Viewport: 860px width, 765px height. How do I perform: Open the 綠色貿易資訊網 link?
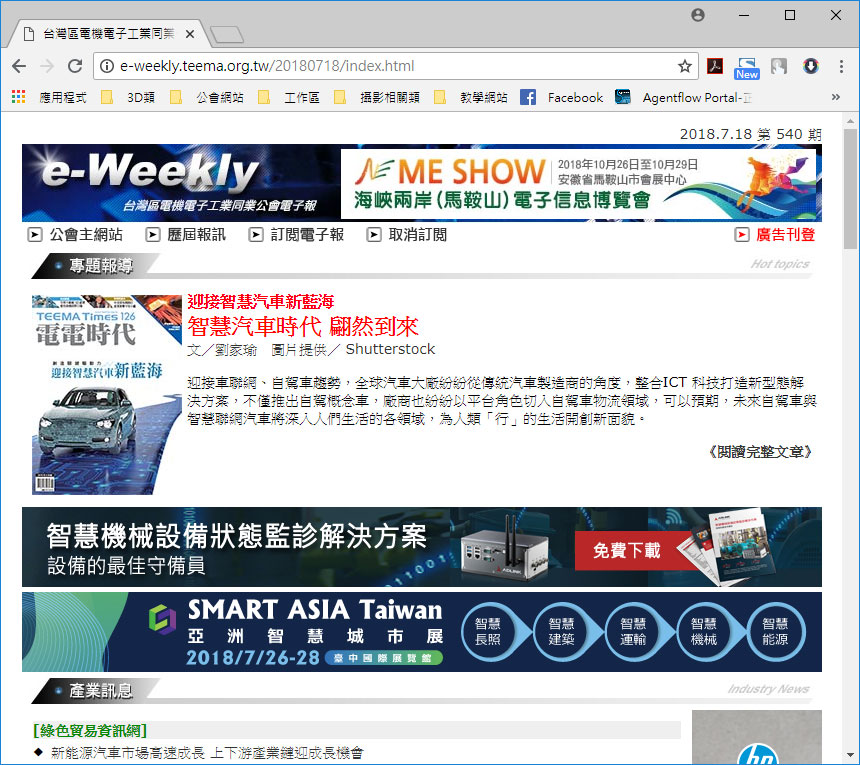tap(90, 731)
